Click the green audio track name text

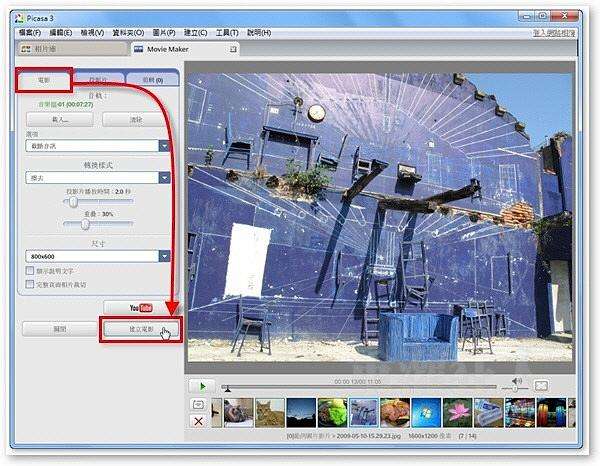(65, 104)
